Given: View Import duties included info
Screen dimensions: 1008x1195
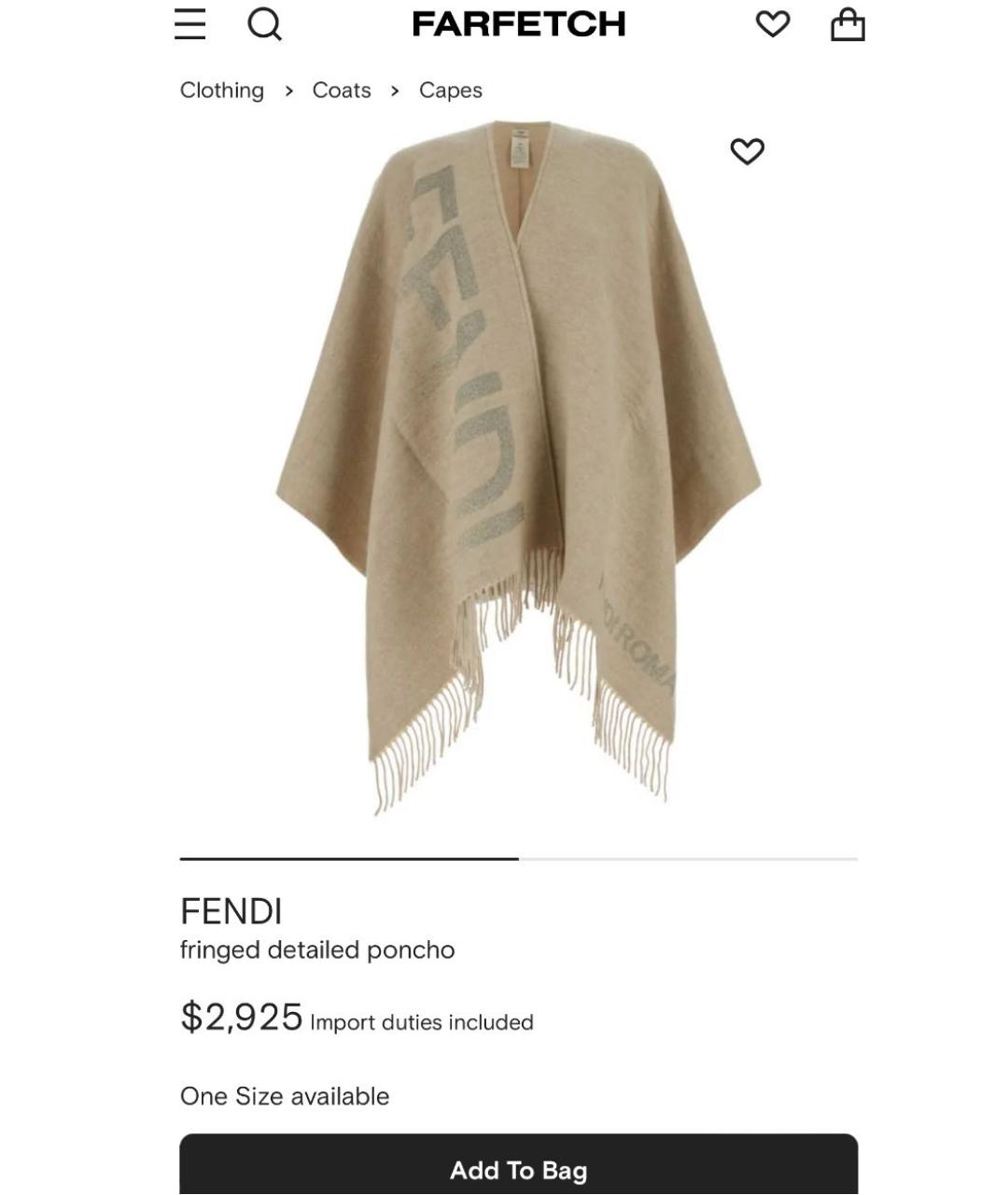Looking at the screenshot, I should coord(422,1023).
